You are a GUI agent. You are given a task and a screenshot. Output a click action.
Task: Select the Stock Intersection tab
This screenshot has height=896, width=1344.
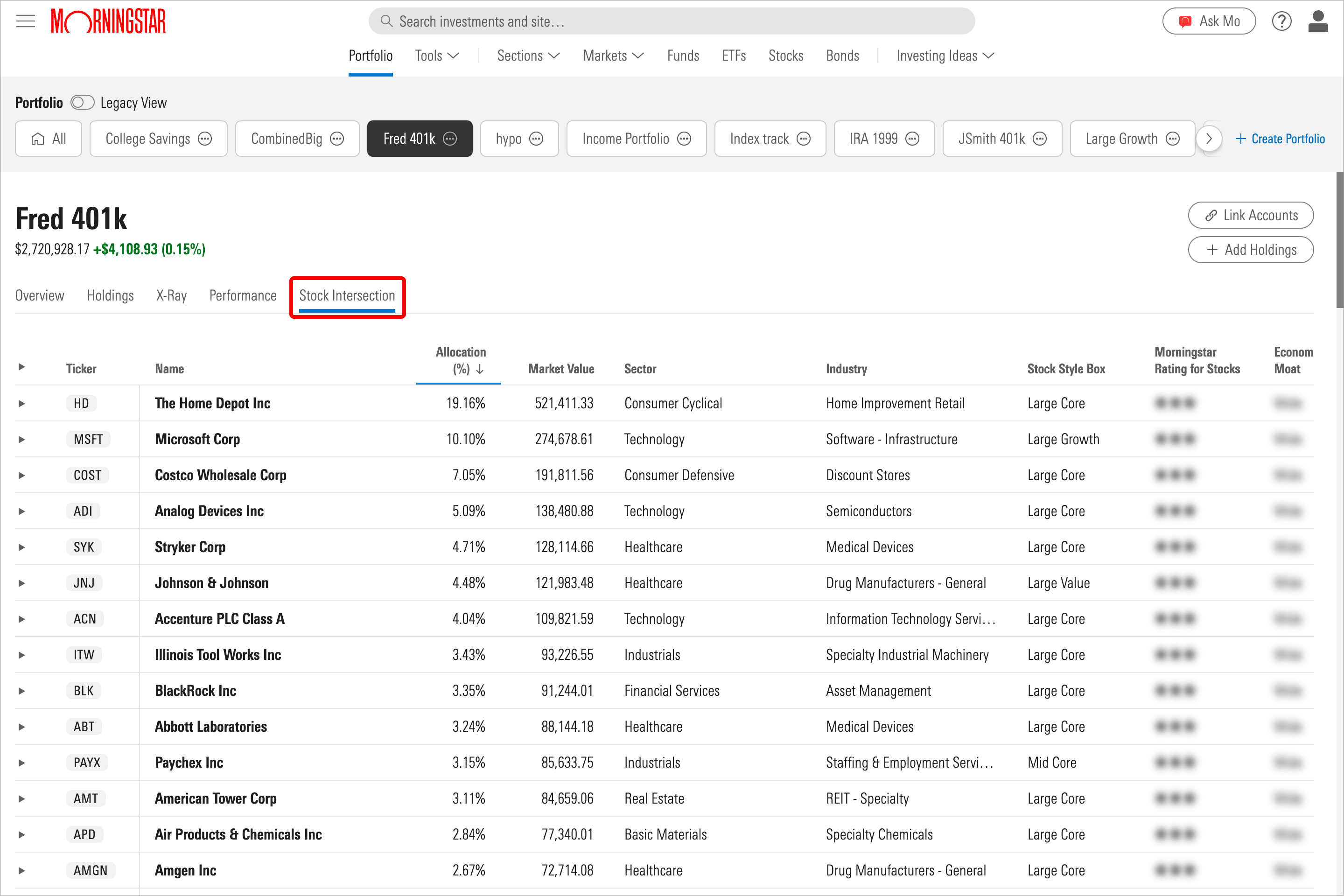point(347,295)
